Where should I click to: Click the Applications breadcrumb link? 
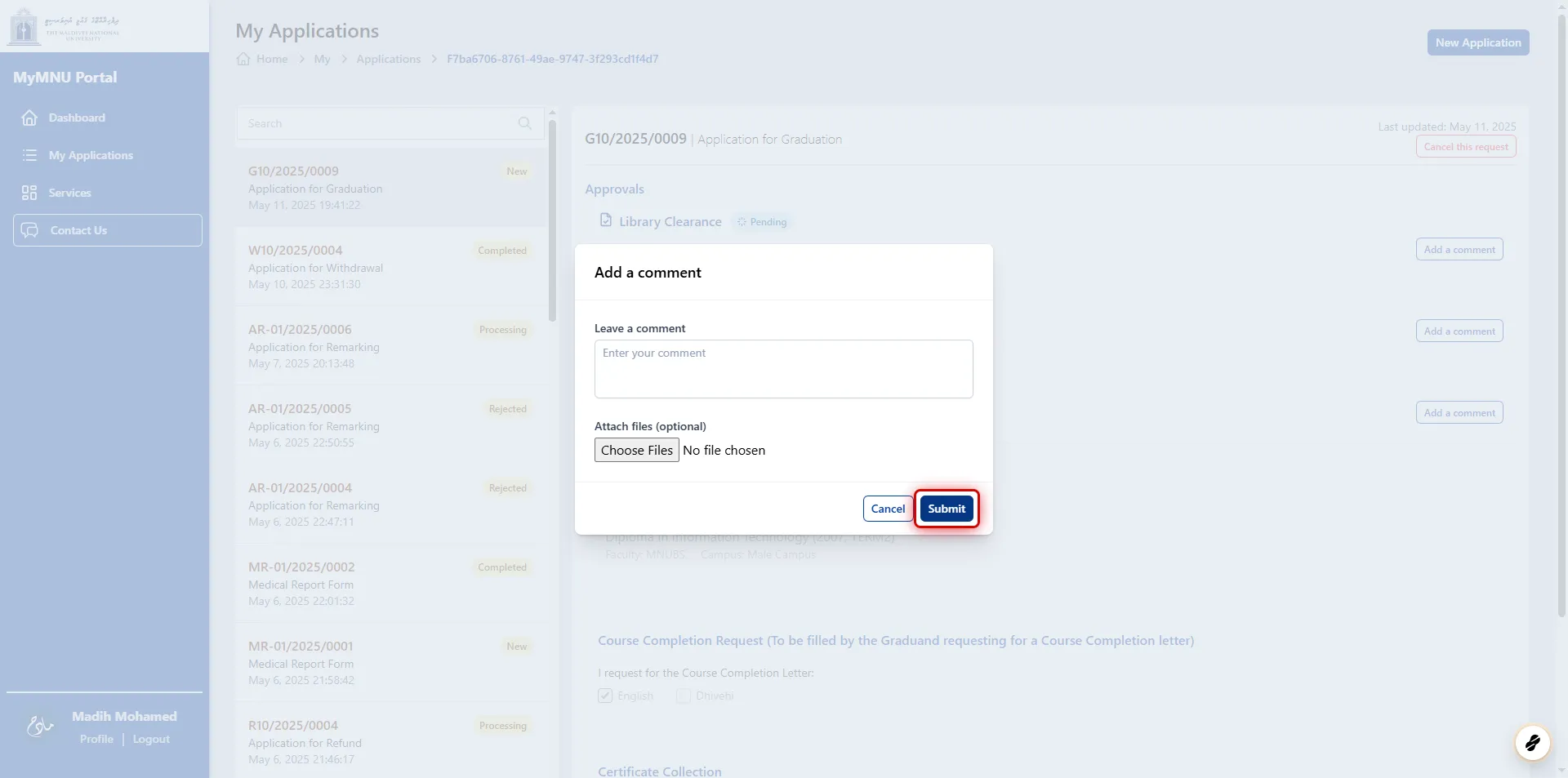coord(389,59)
